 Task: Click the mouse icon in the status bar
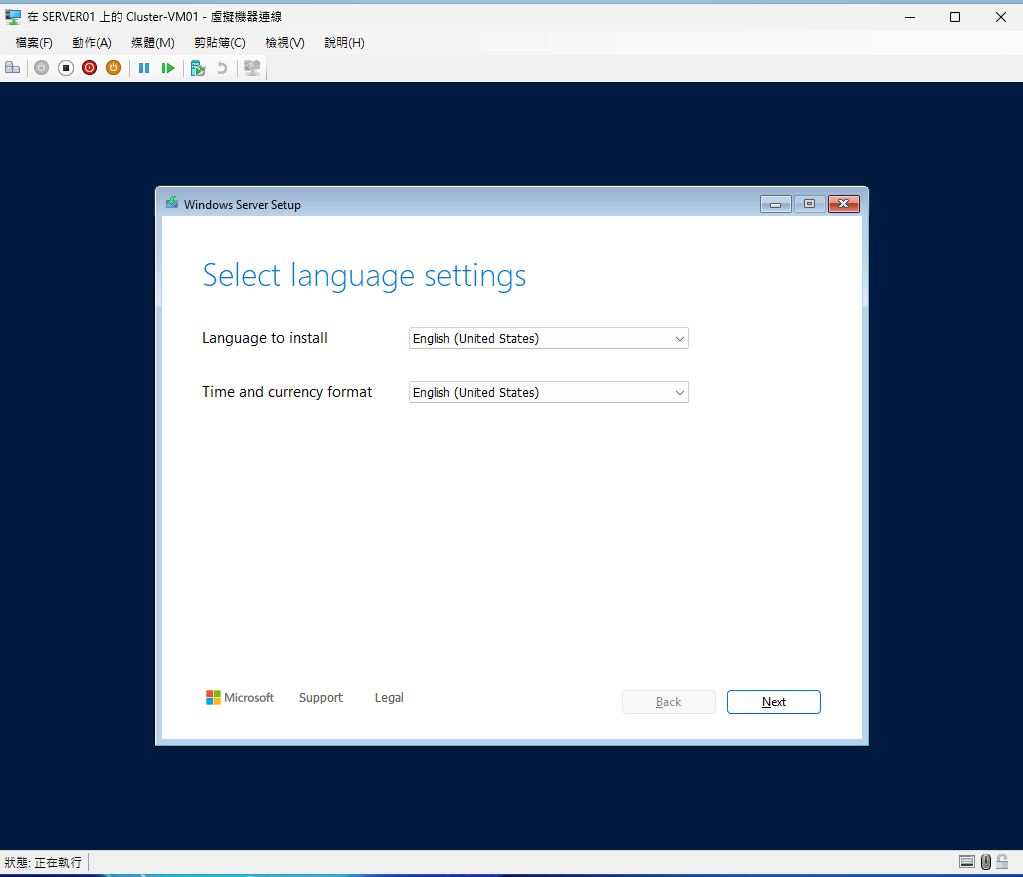click(986, 862)
